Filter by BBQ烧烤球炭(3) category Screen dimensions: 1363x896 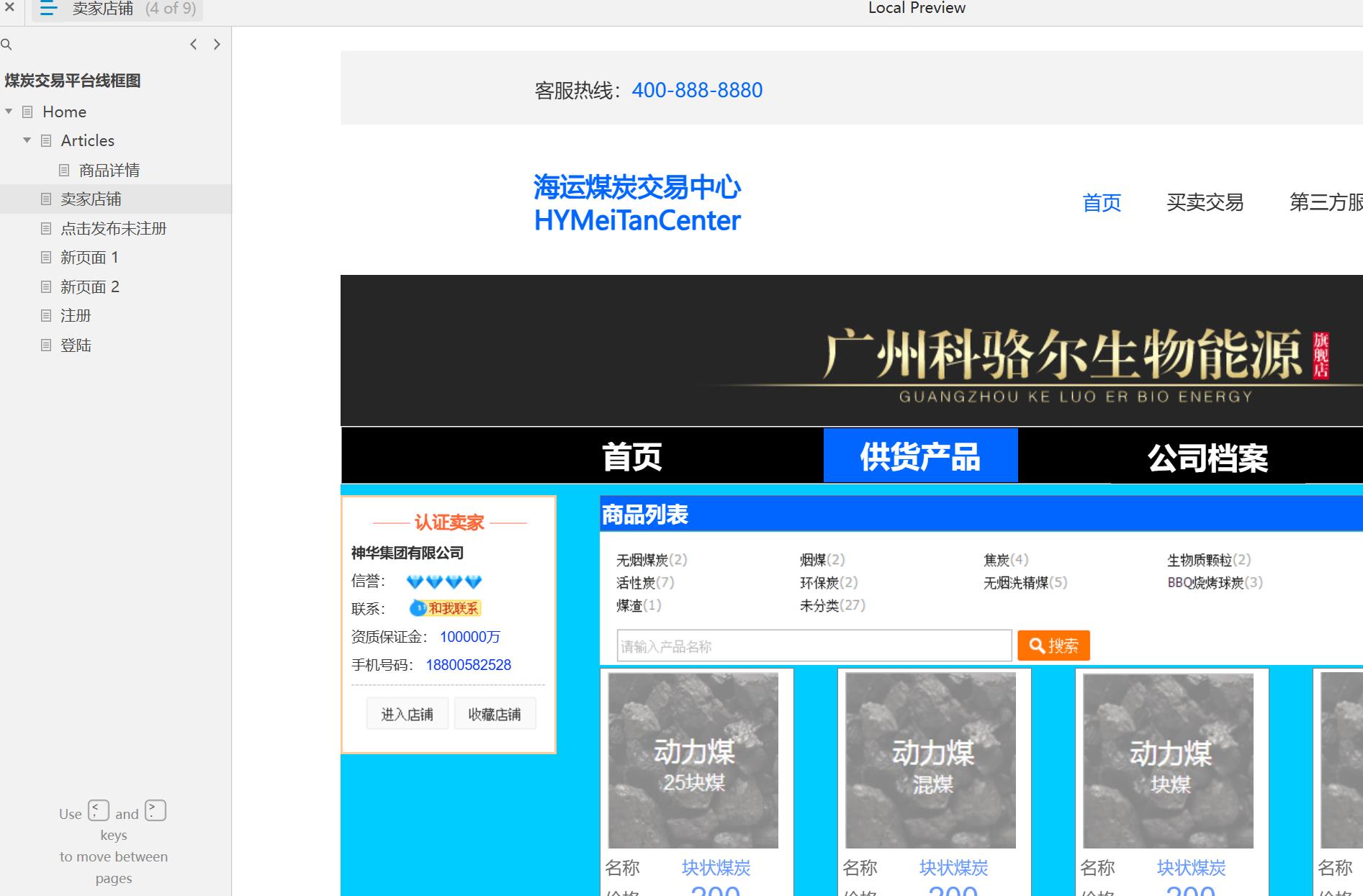1215,583
